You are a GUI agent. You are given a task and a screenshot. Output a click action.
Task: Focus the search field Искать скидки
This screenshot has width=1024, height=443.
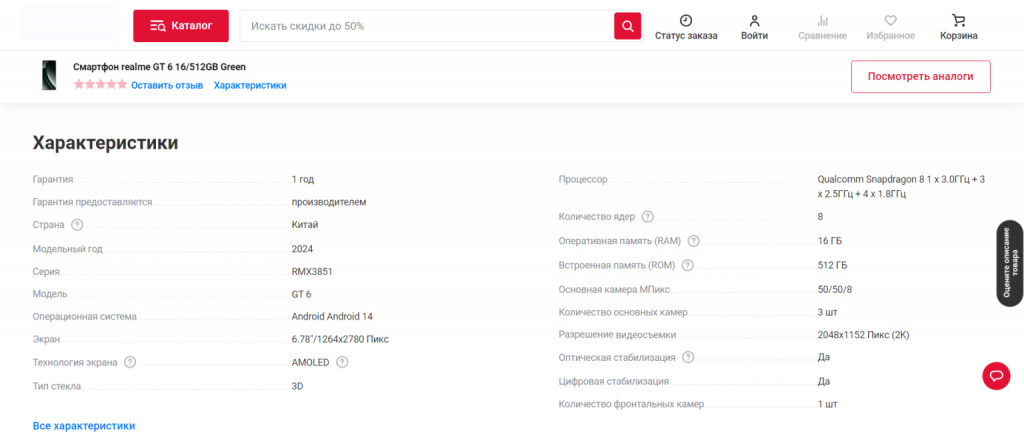426,26
